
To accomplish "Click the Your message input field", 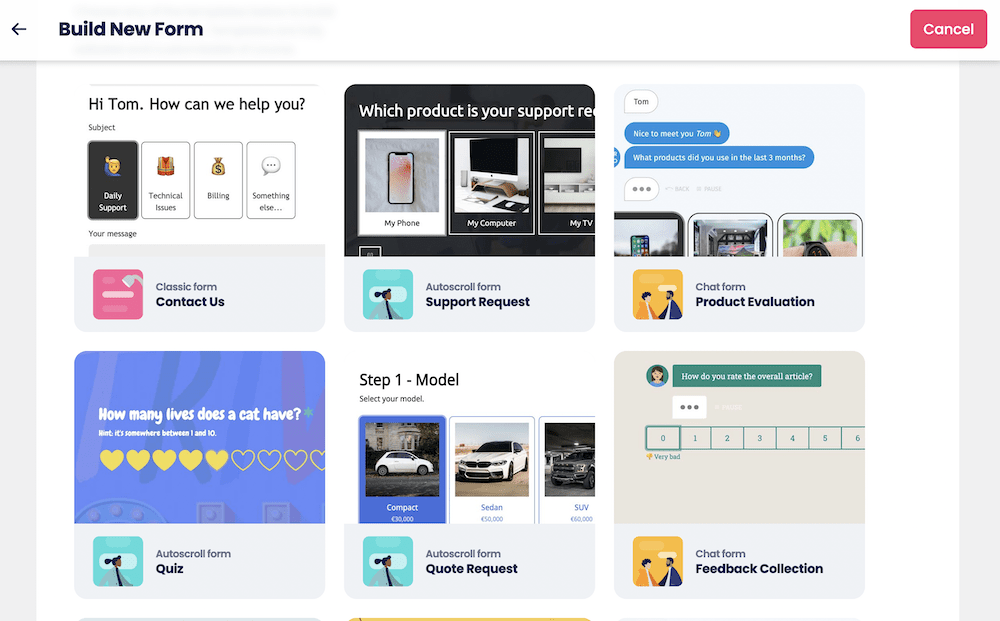I will [x=207, y=251].
